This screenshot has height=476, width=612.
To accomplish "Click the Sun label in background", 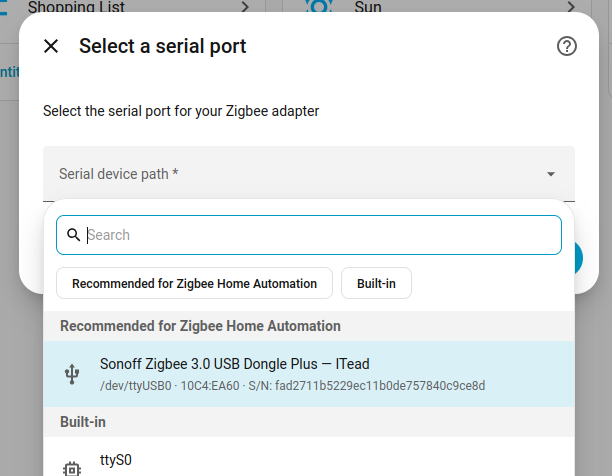I will click(x=368, y=7).
